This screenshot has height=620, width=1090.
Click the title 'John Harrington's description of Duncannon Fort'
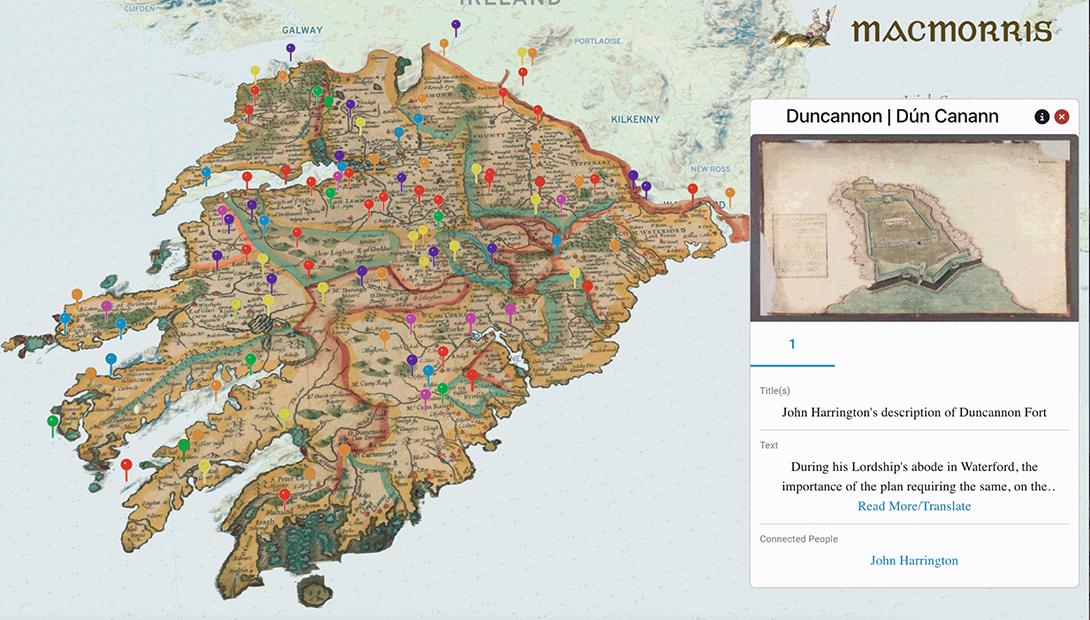click(914, 412)
